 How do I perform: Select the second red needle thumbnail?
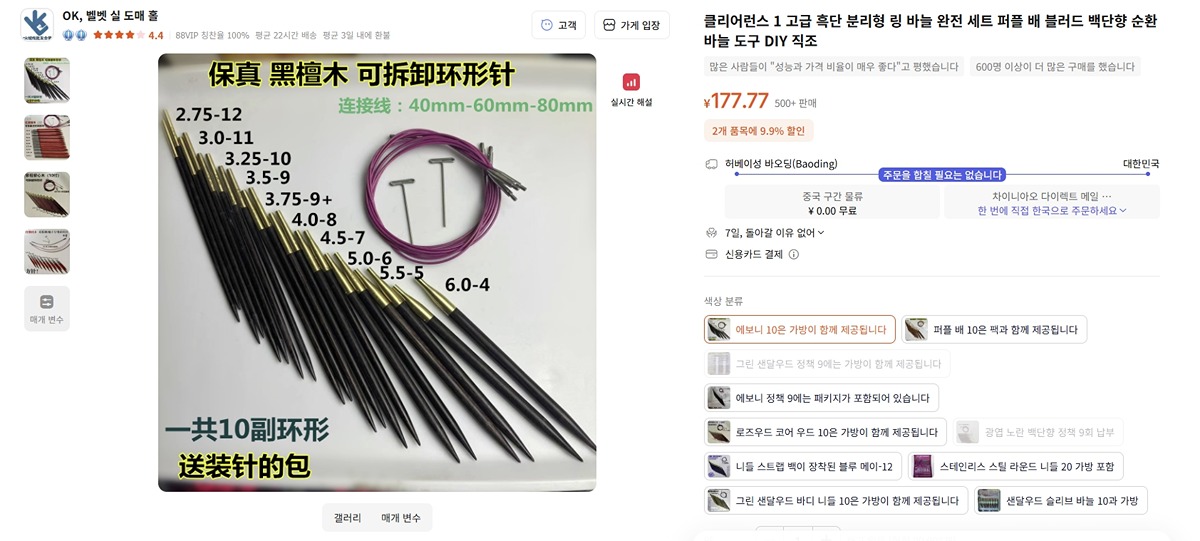tap(47, 137)
